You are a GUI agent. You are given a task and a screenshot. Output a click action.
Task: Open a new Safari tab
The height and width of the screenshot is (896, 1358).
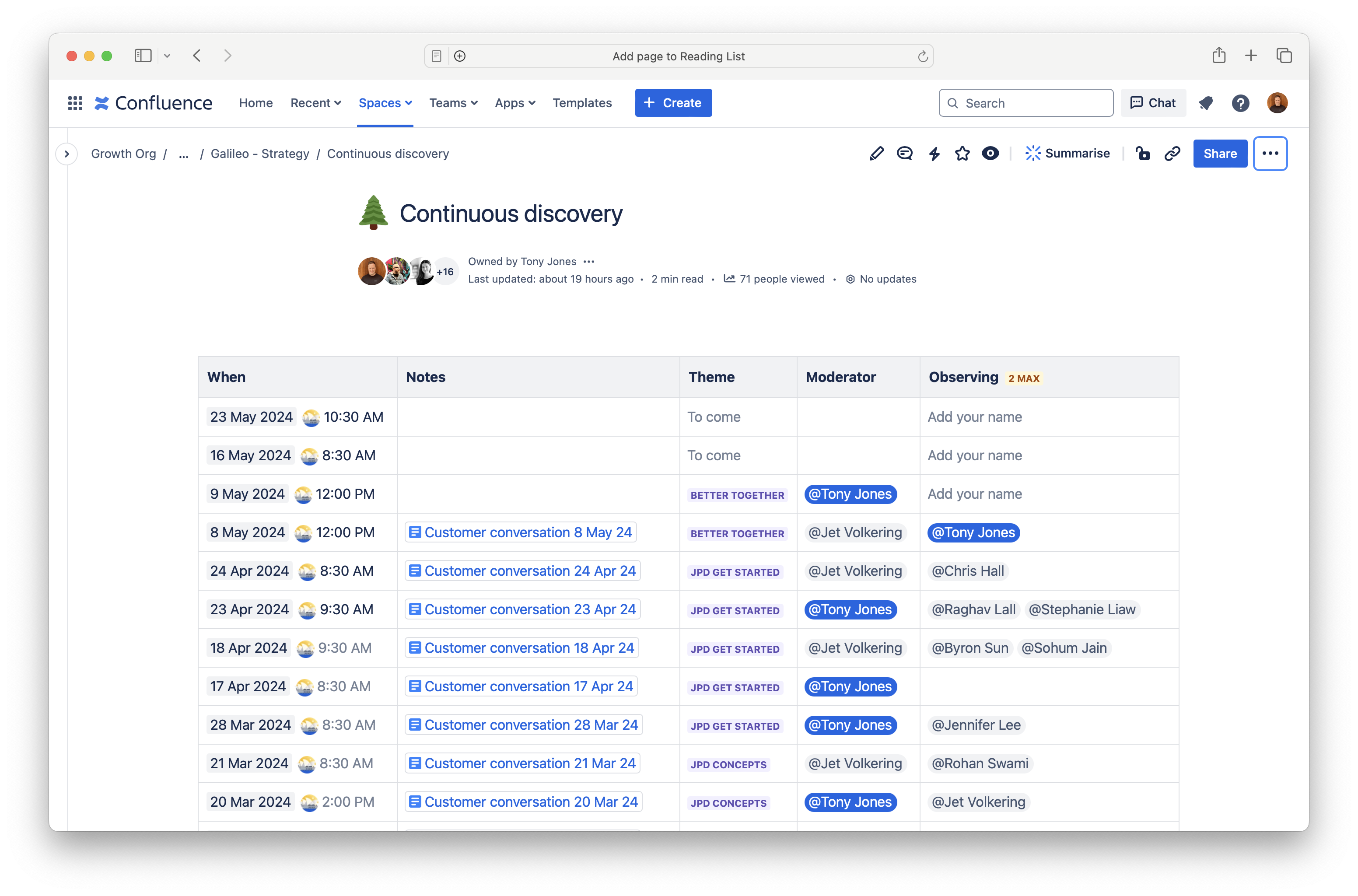point(1251,56)
